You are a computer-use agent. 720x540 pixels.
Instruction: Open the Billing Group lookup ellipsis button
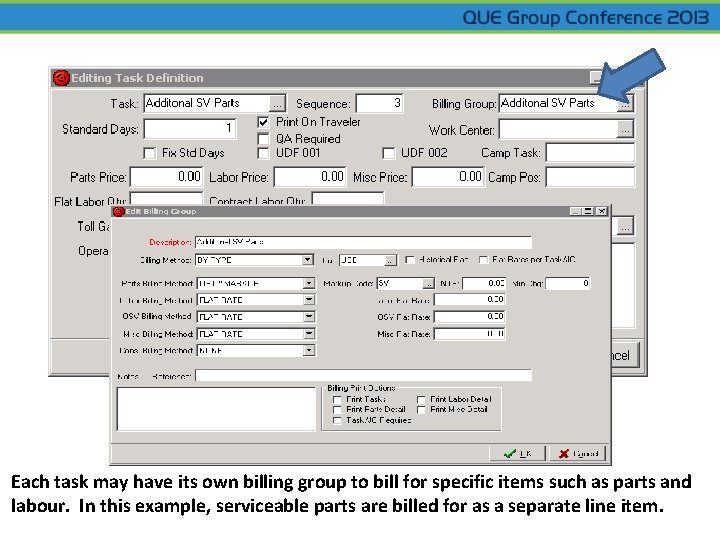(x=625, y=103)
